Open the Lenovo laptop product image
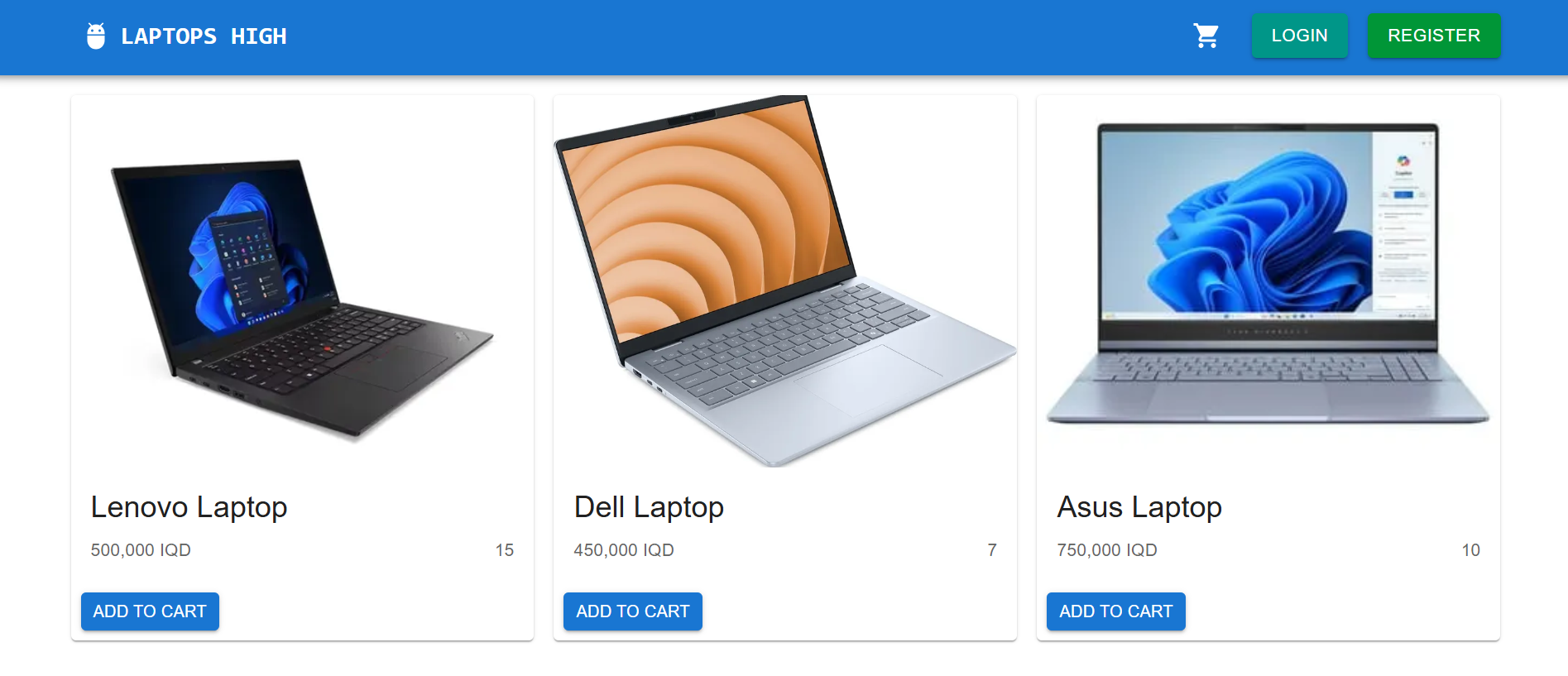Screen dimensions: 1568x676 (302, 281)
